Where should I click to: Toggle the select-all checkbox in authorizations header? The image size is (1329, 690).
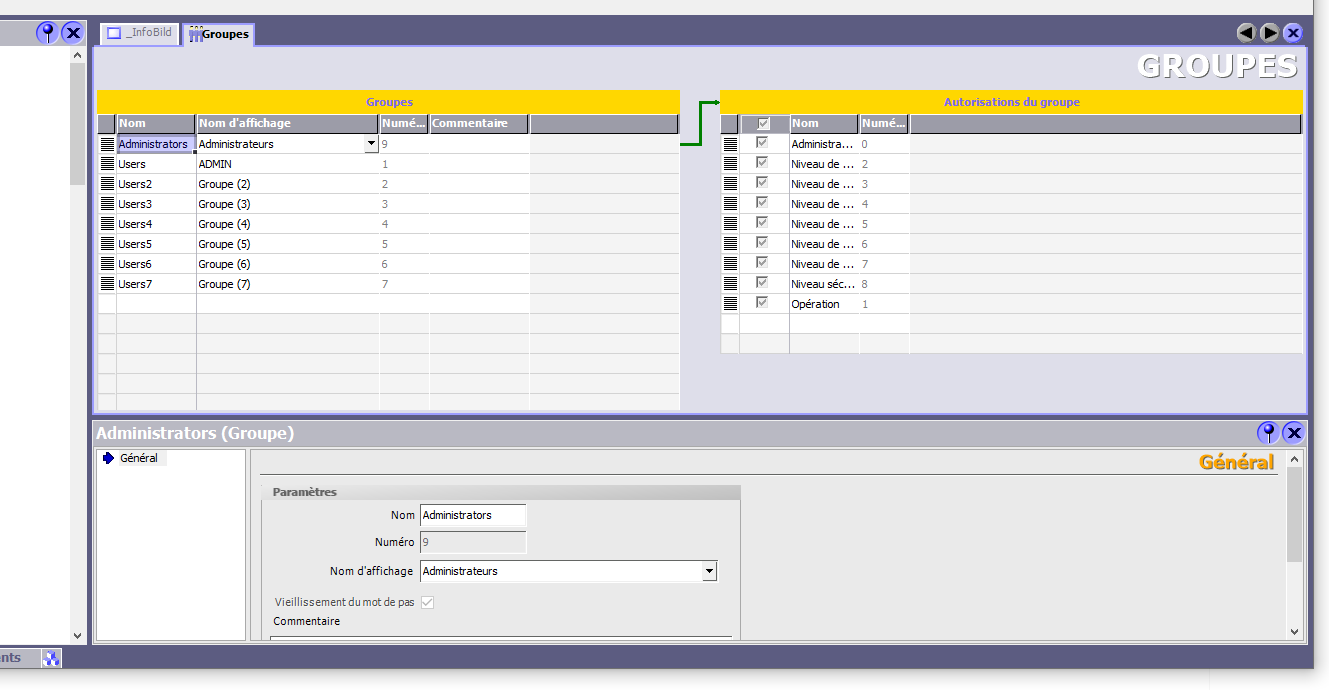pyautogui.click(x=764, y=124)
